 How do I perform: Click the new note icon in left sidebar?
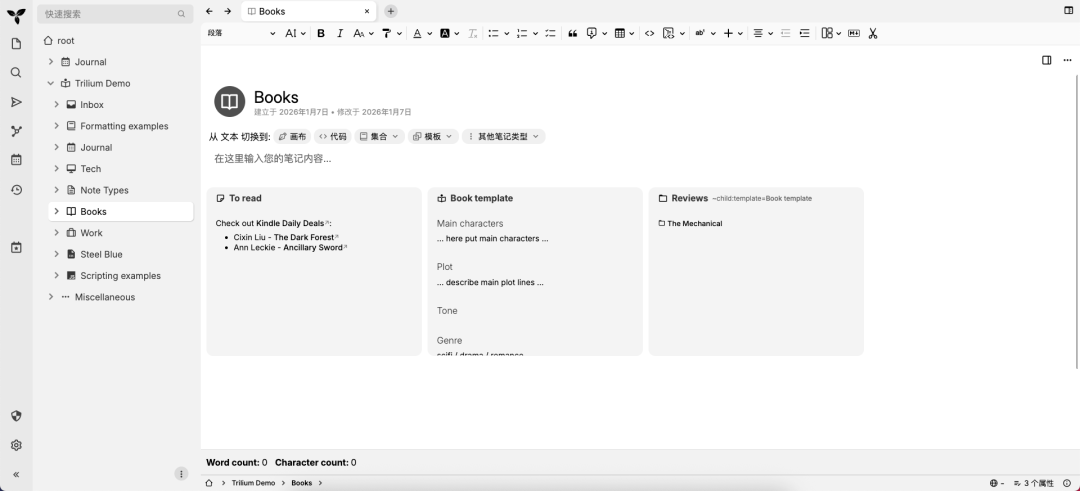pyautogui.click(x=16, y=44)
